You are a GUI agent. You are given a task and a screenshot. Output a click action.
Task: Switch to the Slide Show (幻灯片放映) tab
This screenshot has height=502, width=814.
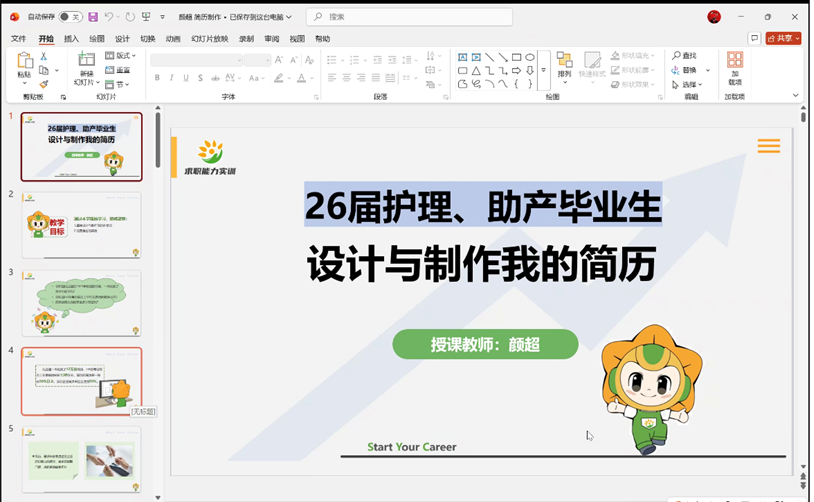click(x=208, y=39)
